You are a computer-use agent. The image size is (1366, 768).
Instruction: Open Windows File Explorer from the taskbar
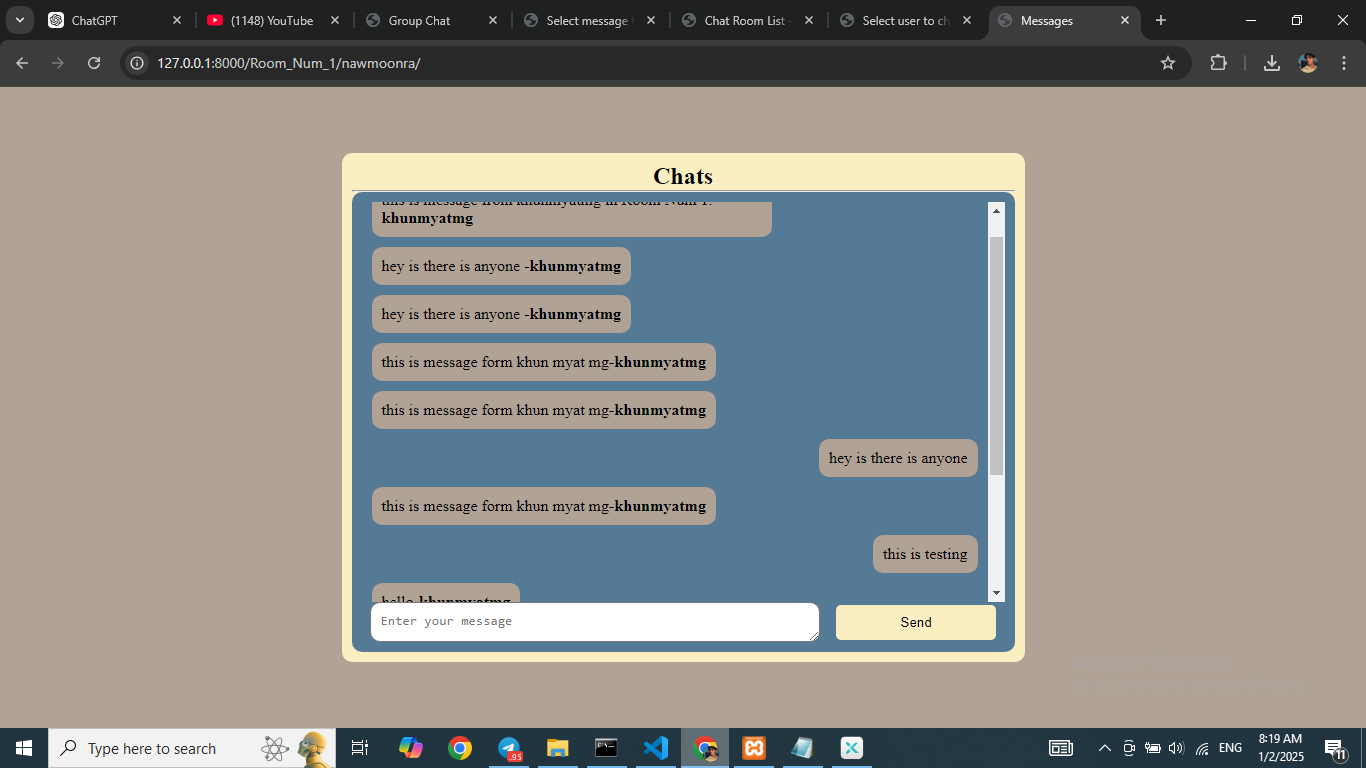tap(558, 748)
